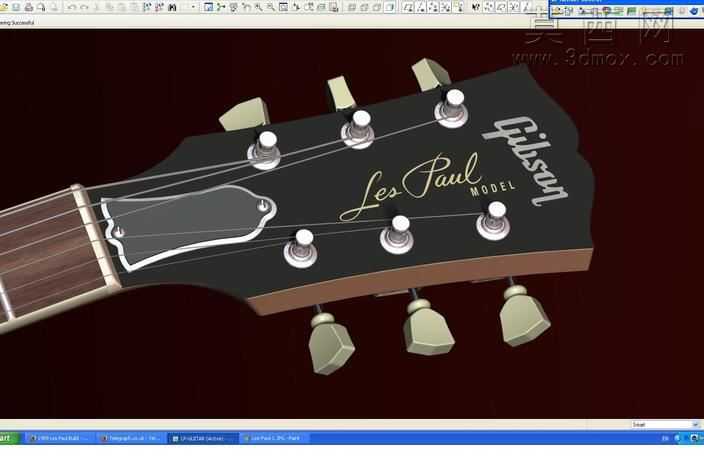Switch to Telegraph.co.uk taskbar window
The image size is (704, 469).
131,438
